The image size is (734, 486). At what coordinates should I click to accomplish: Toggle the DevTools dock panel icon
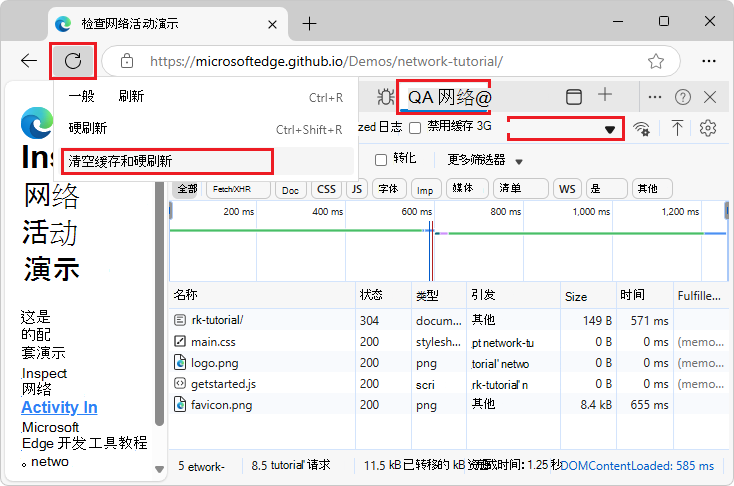click(x=574, y=97)
